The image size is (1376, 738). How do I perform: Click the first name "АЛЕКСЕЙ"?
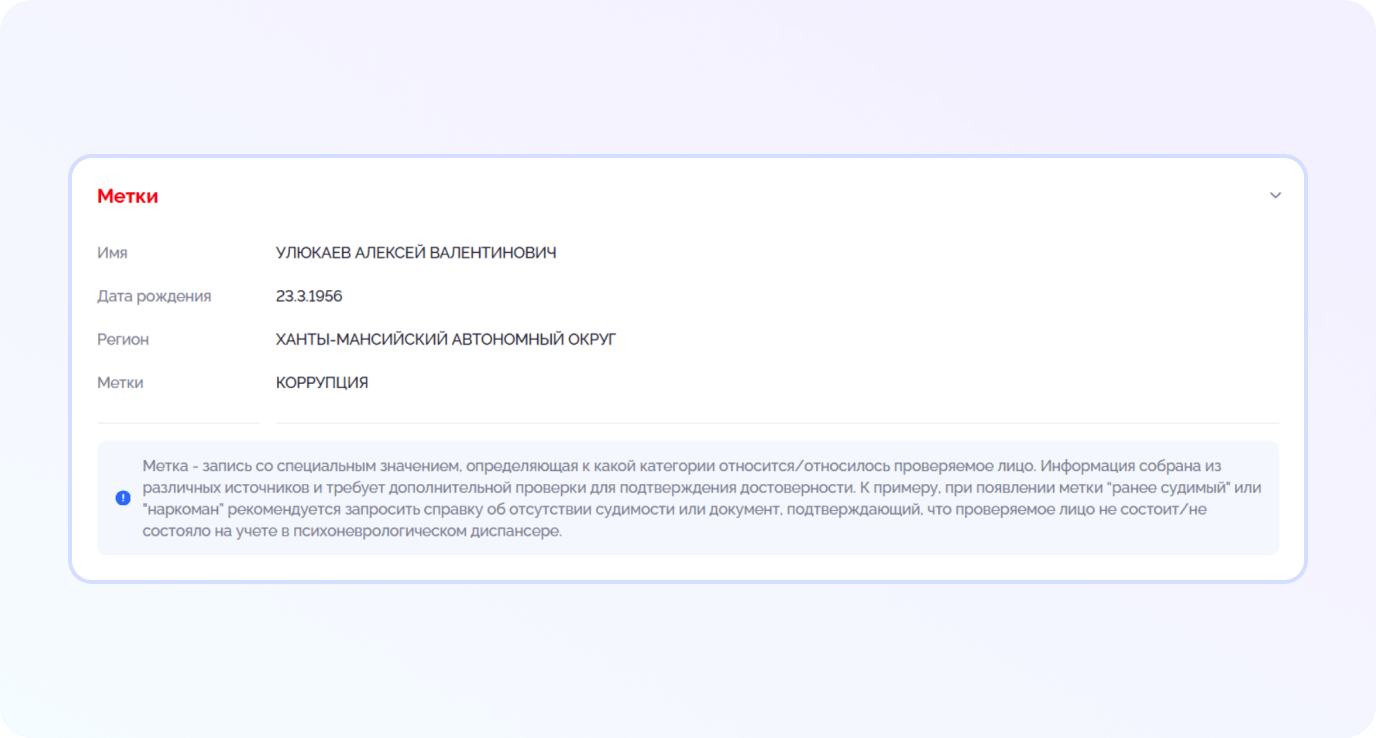[x=390, y=253]
